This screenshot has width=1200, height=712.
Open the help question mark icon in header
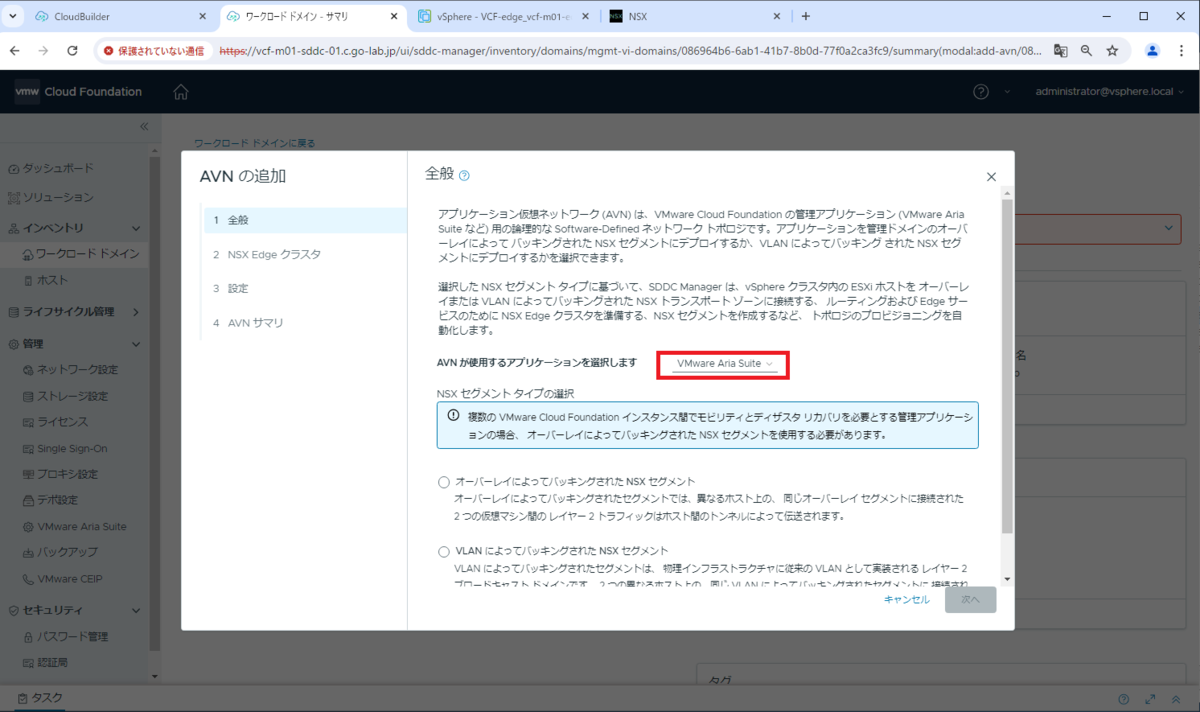point(981,92)
